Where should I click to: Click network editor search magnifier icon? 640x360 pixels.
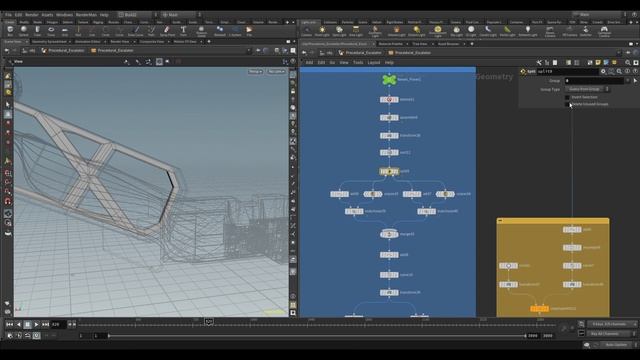[628, 62]
